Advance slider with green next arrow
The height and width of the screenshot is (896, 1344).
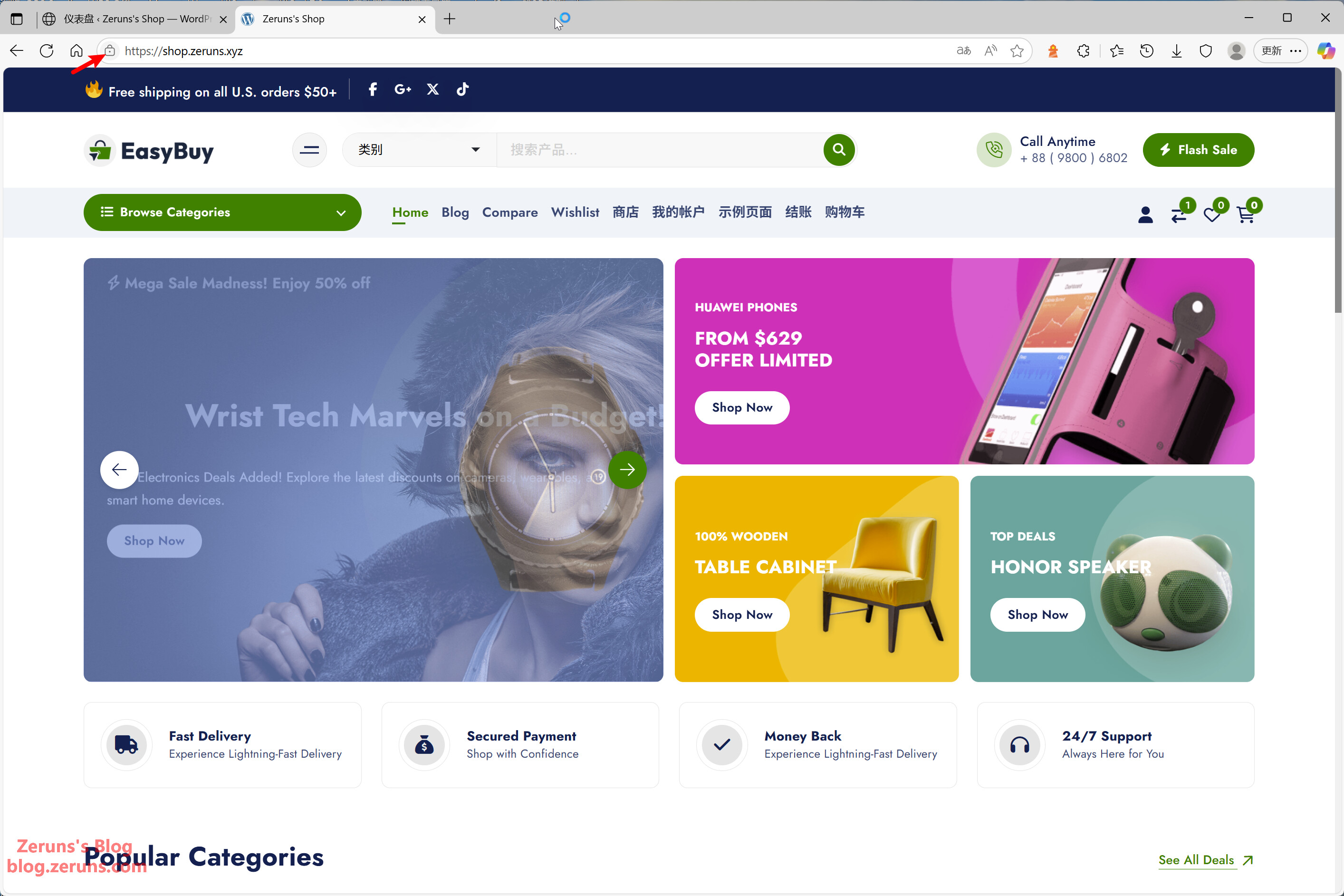pyautogui.click(x=627, y=470)
